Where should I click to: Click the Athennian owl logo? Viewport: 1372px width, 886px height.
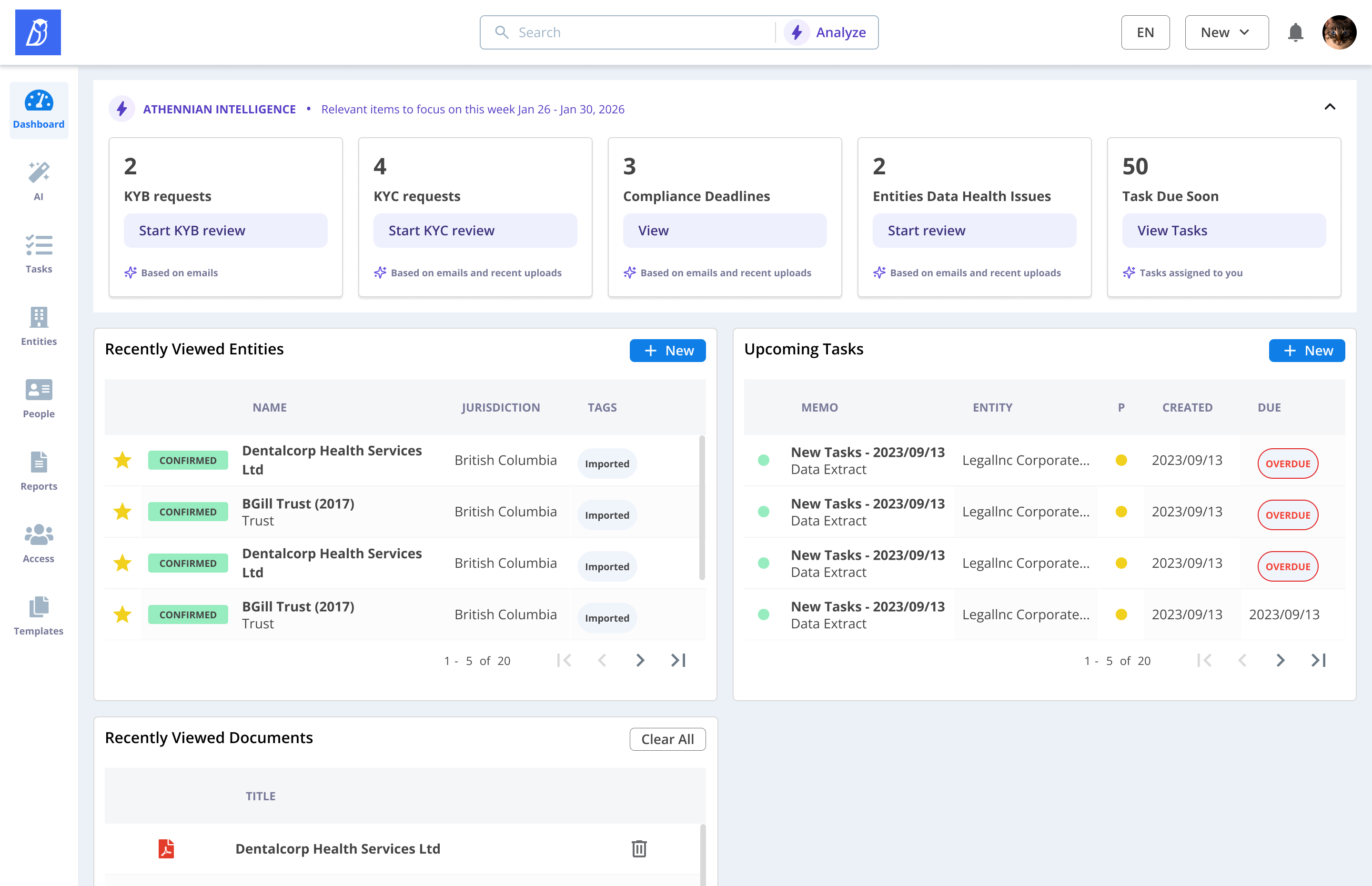[38, 32]
